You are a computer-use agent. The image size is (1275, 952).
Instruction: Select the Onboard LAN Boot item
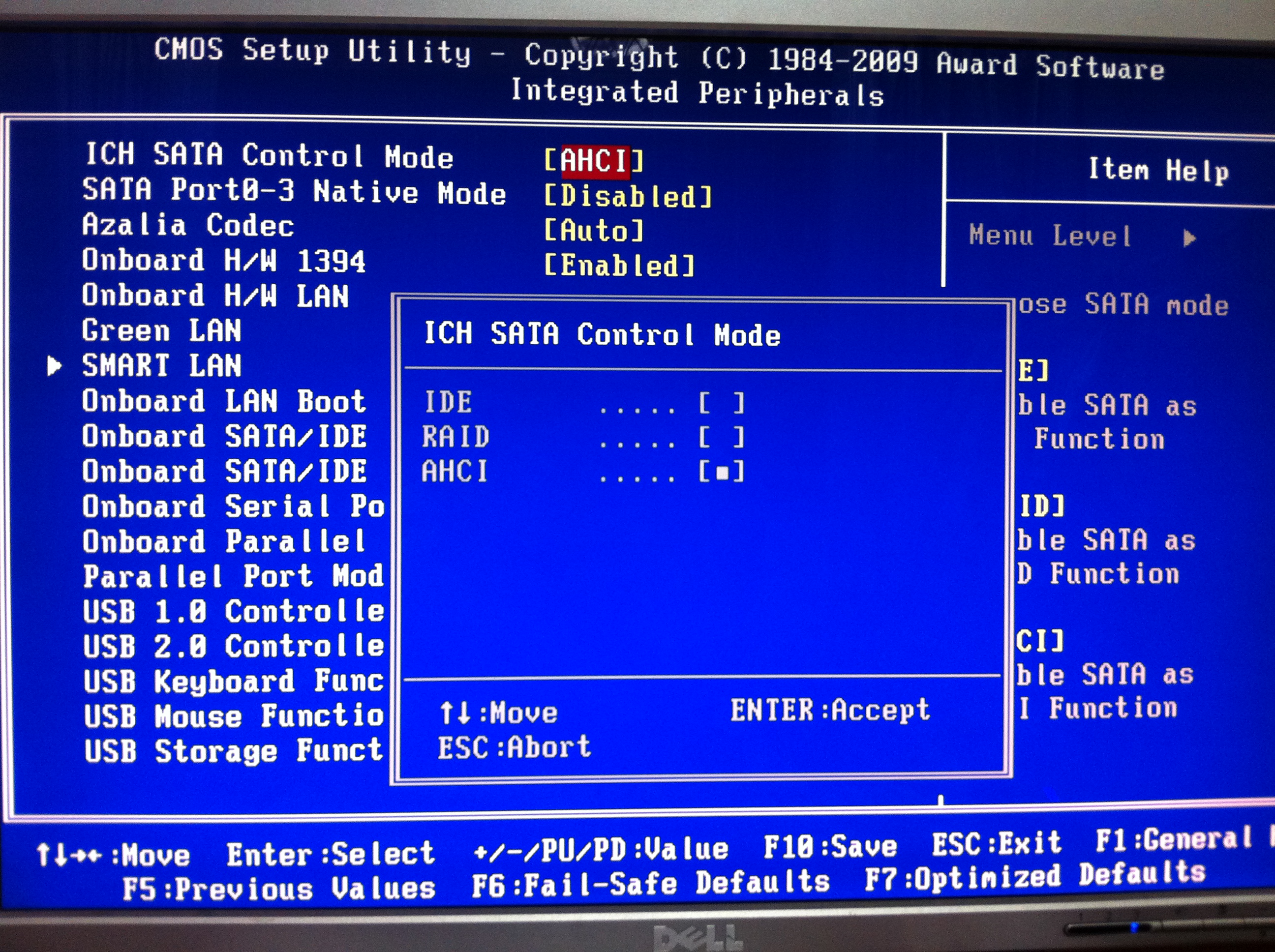(224, 401)
